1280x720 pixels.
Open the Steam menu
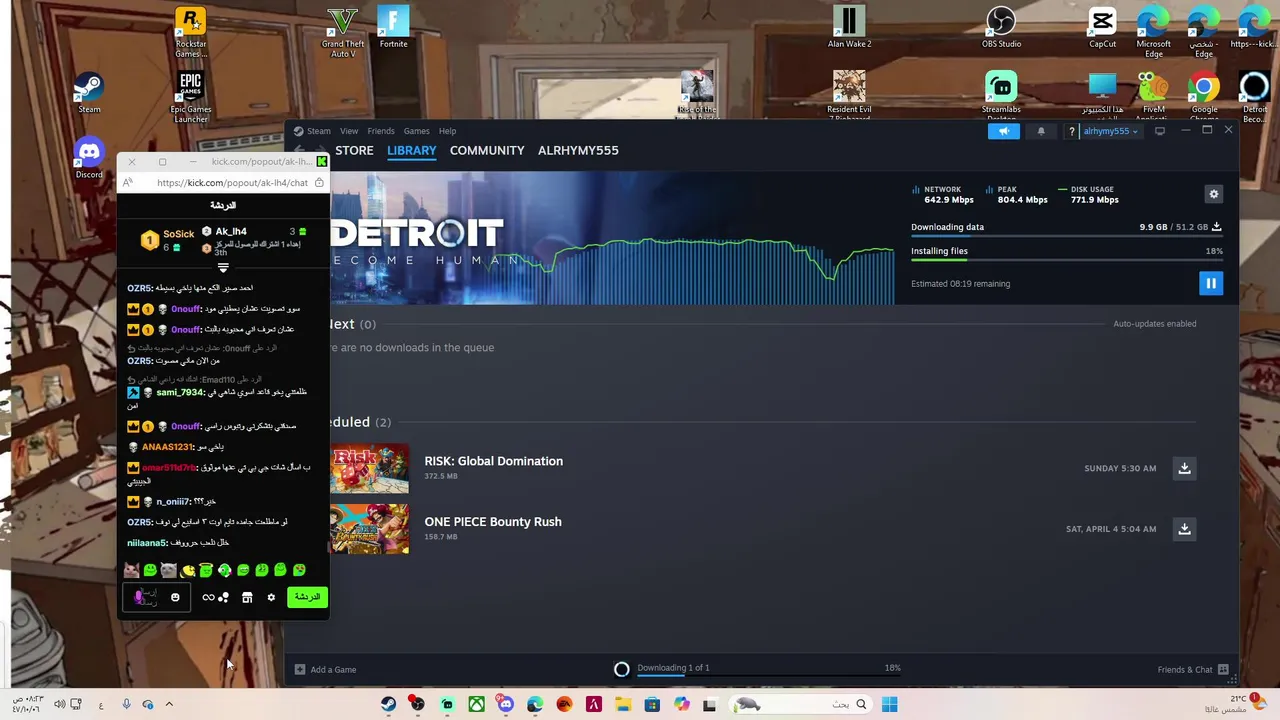(318, 131)
